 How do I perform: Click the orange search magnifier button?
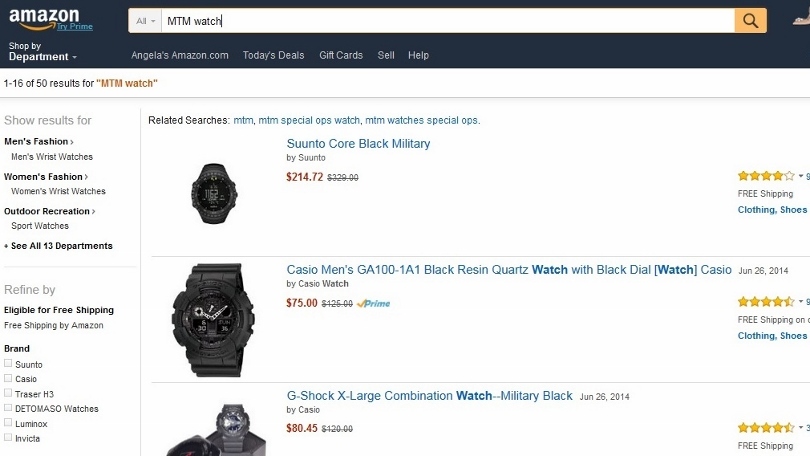click(x=750, y=20)
